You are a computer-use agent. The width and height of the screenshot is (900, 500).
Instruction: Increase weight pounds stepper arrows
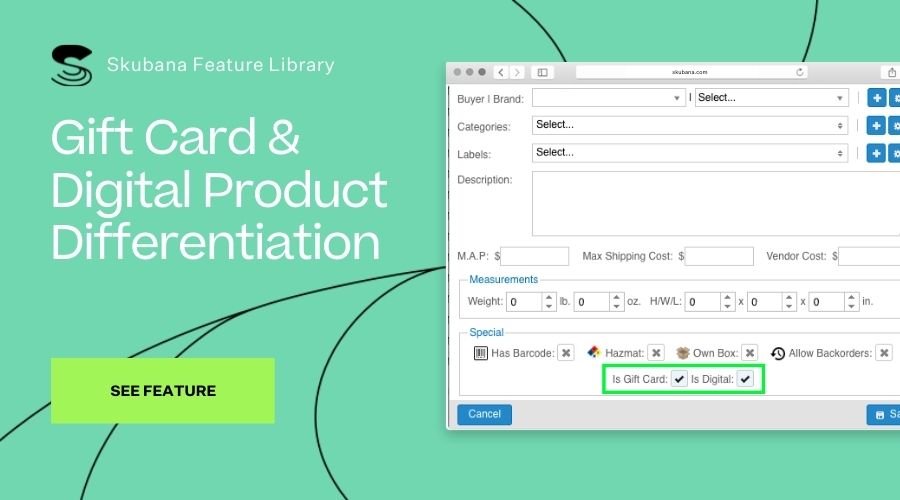pos(549,302)
